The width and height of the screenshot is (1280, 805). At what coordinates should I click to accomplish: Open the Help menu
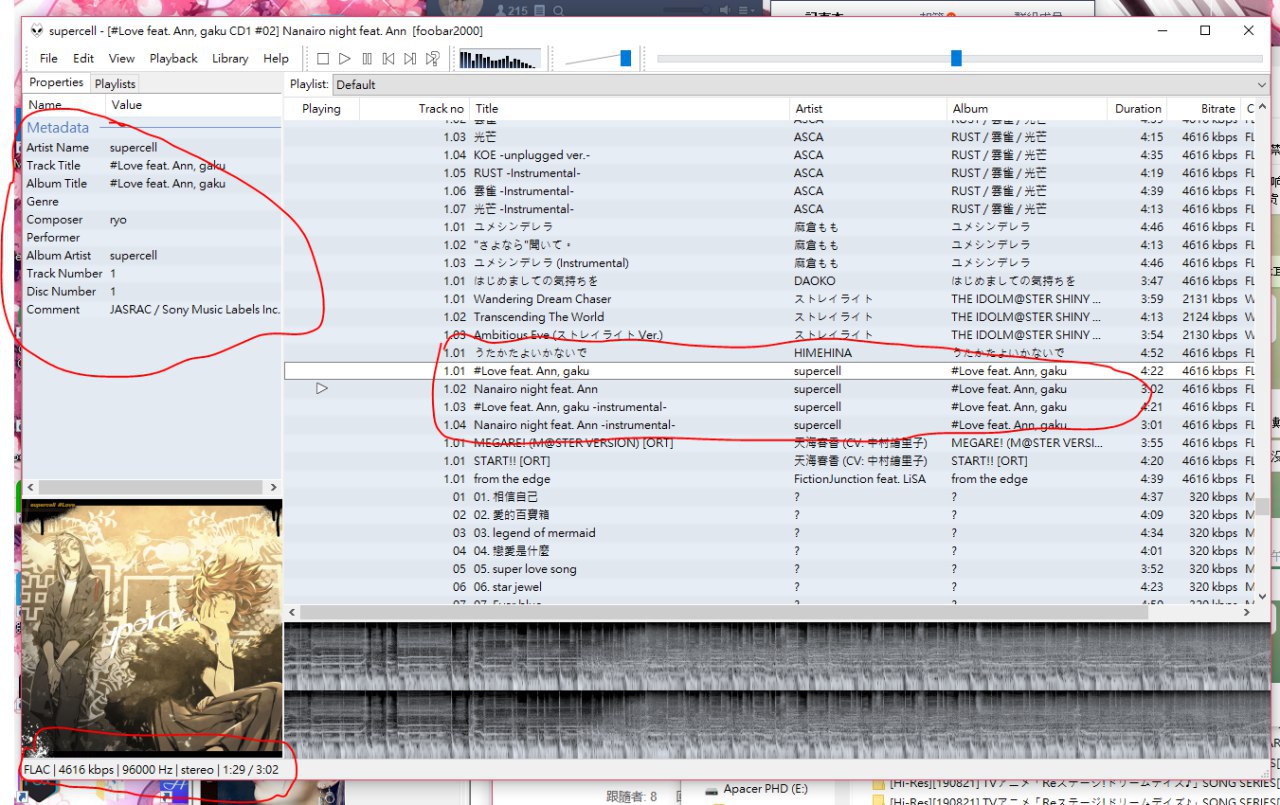[276, 58]
